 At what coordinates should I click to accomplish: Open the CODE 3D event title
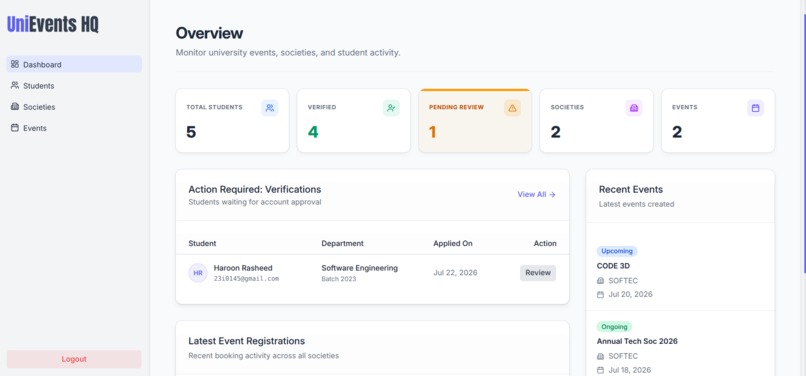click(x=613, y=266)
